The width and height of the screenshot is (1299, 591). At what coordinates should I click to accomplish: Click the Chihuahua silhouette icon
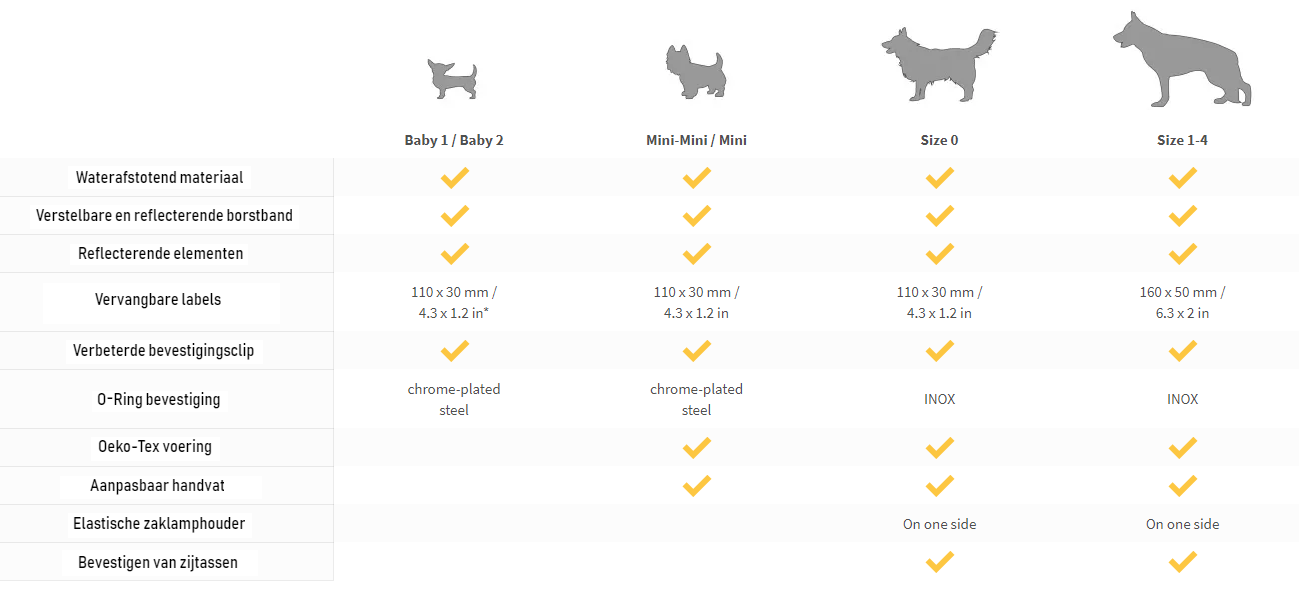(453, 79)
